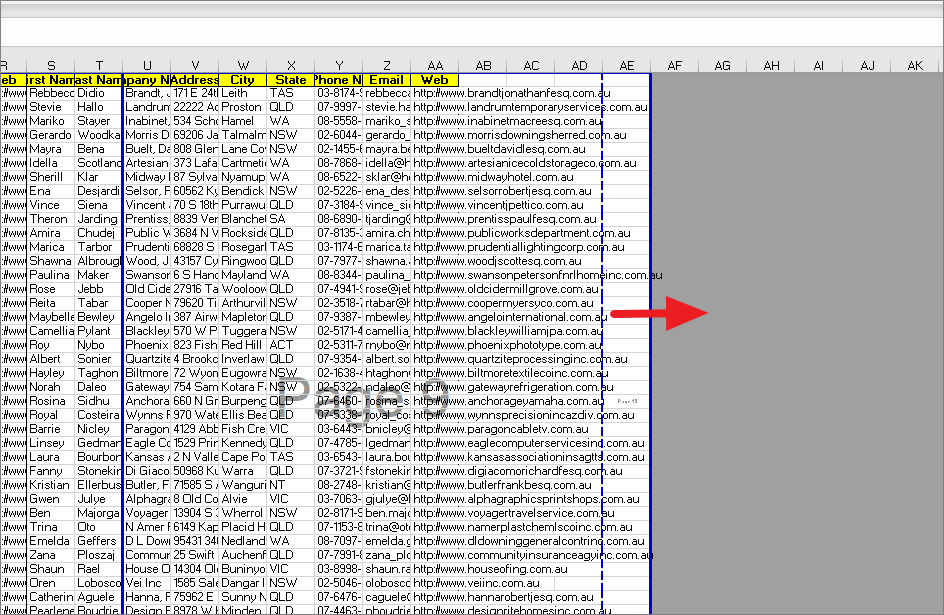944x615 pixels.
Task: Click the yellow State header cell
Action: click(x=293, y=79)
